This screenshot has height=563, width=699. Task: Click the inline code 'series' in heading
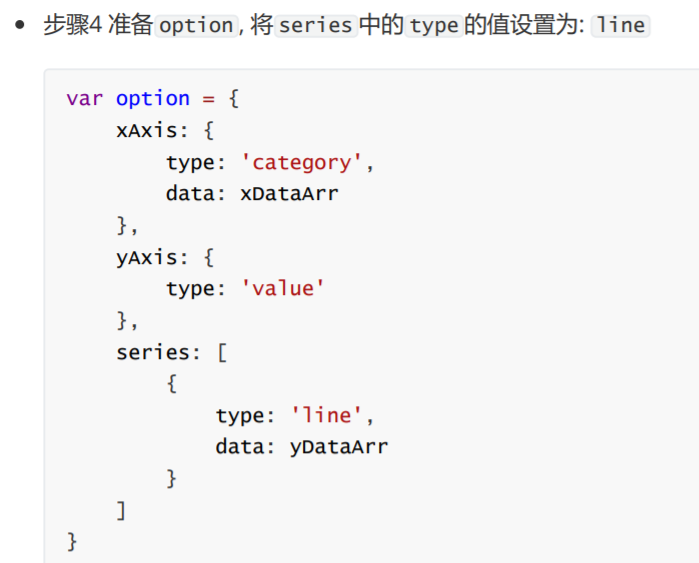(x=316, y=25)
